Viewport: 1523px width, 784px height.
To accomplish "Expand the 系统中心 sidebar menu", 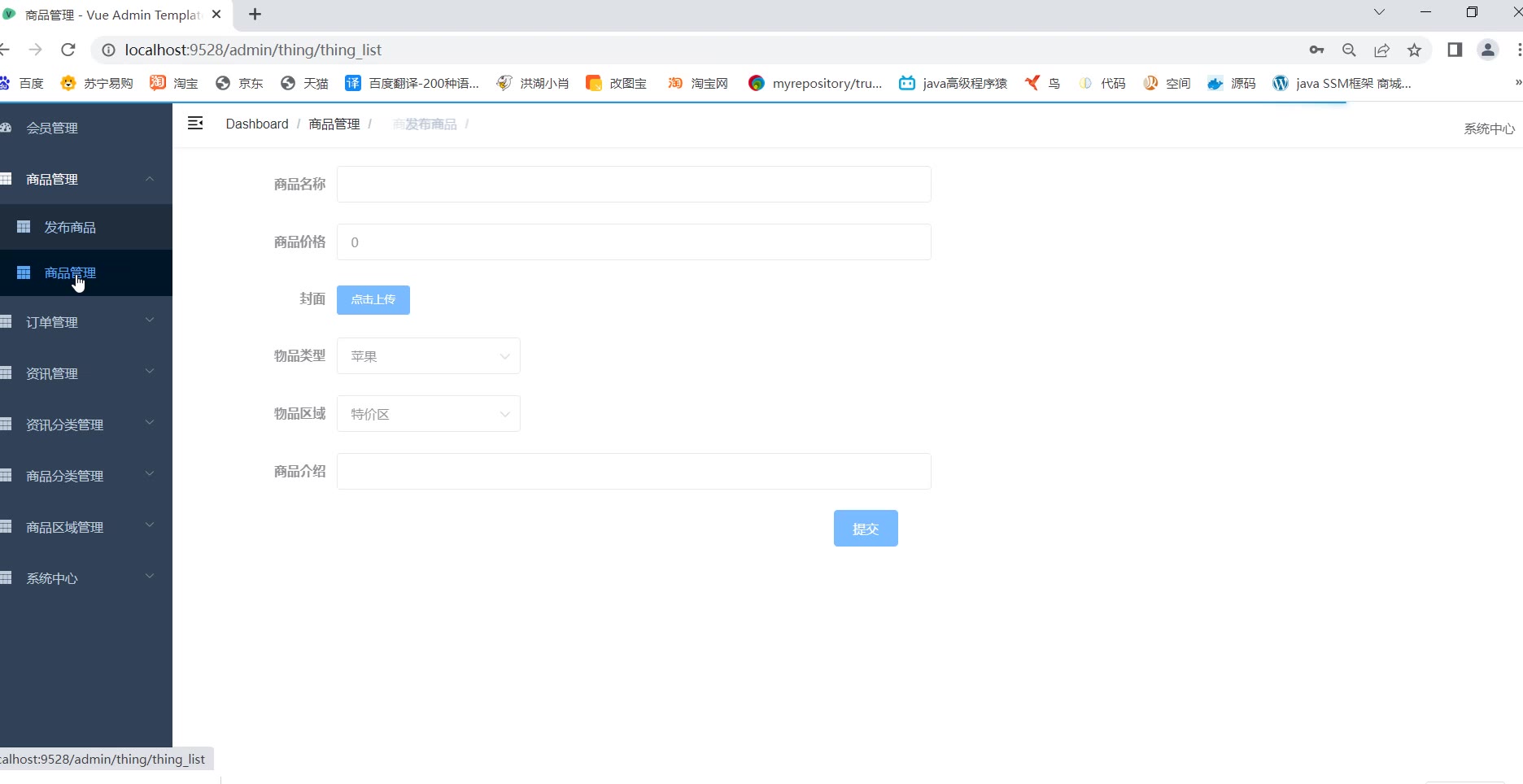I will 86,578.
